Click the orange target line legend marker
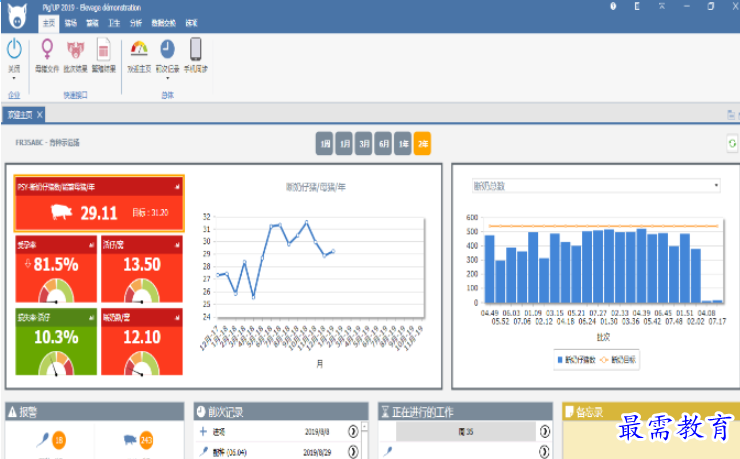Image resolution: width=740 pixels, height=459 pixels. pos(604,360)
